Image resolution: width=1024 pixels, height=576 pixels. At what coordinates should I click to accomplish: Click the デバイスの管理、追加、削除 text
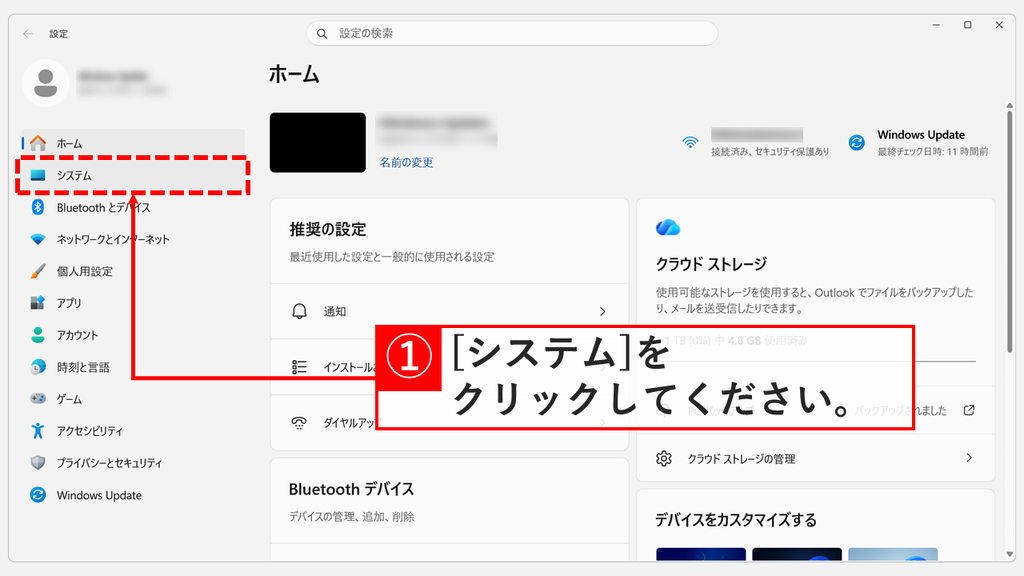(x=351, y=517)
